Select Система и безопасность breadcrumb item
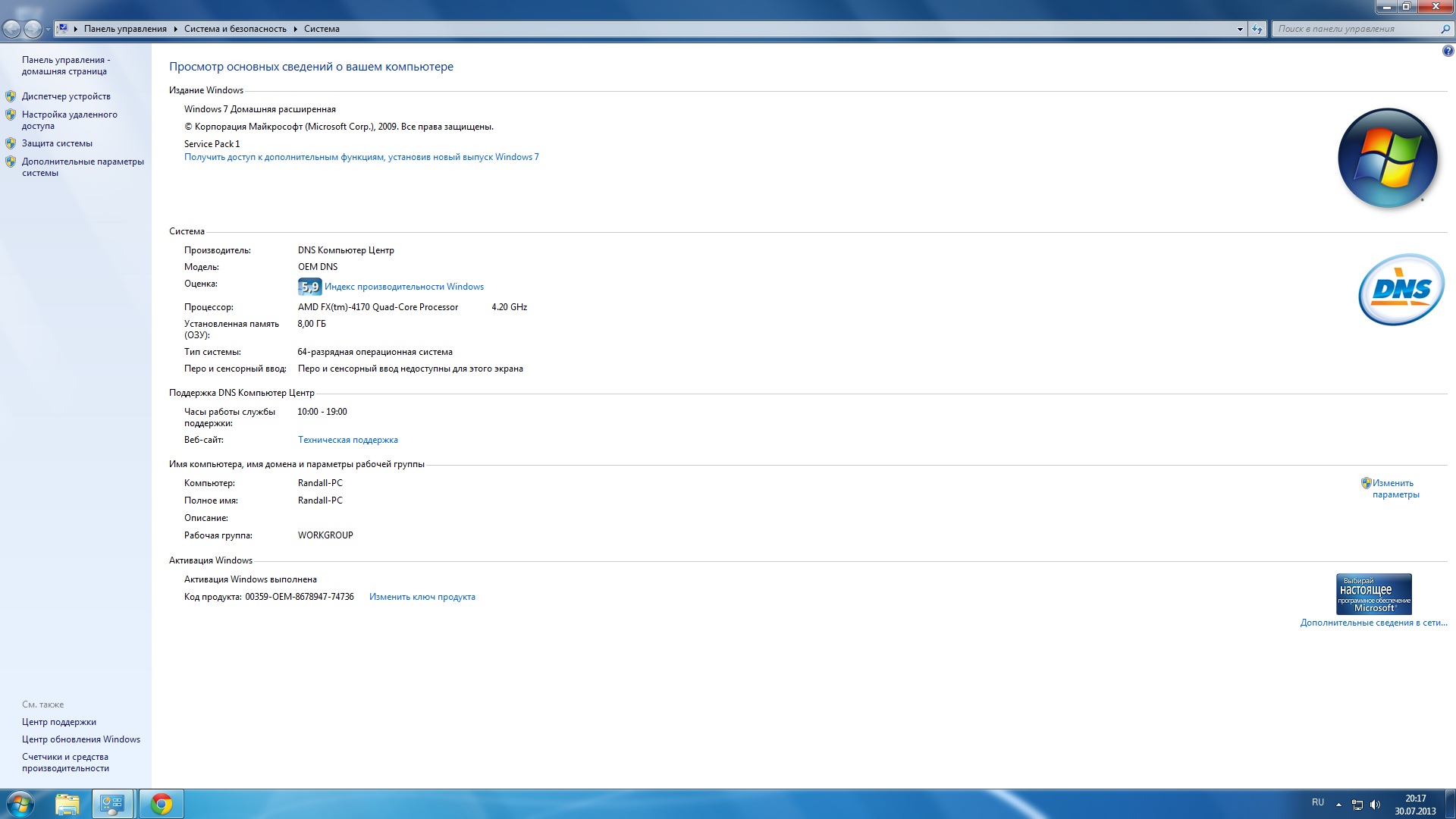 coord(235,29)
